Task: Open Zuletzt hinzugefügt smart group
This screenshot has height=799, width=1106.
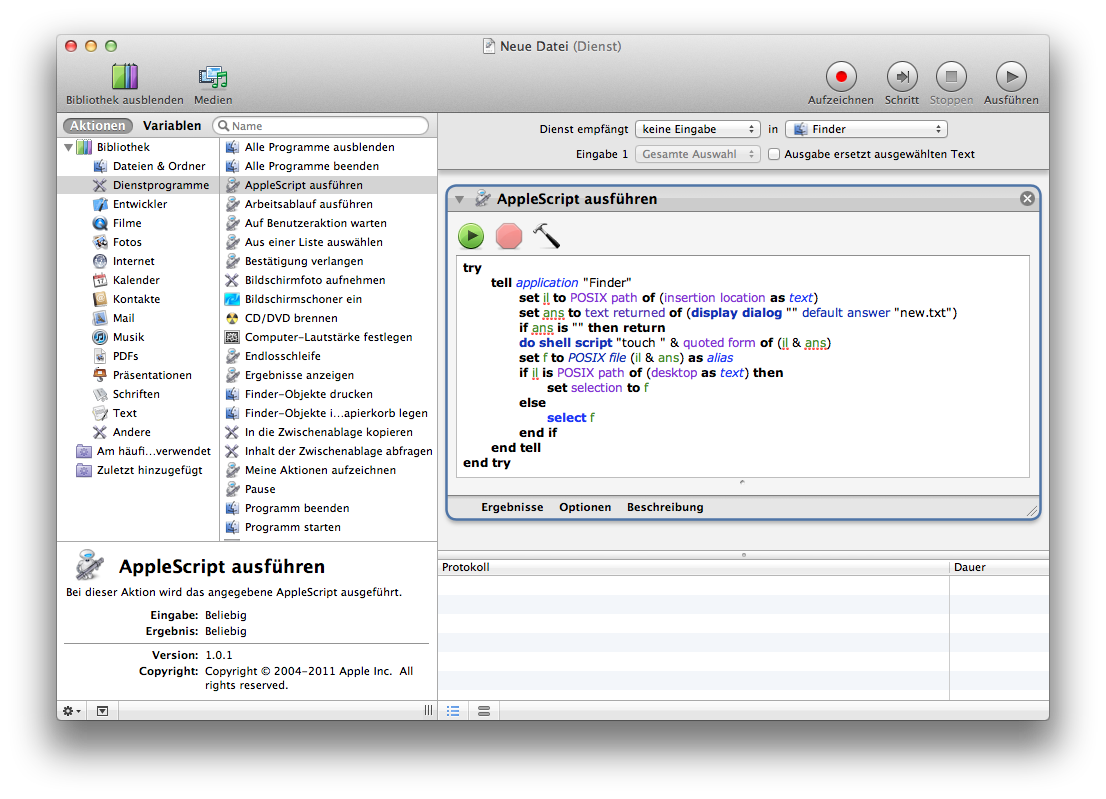Action: (138, 471)
